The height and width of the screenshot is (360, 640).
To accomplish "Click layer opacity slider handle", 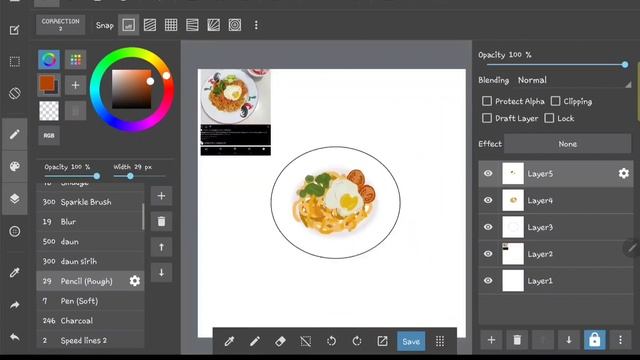I will tap(625, 64).
